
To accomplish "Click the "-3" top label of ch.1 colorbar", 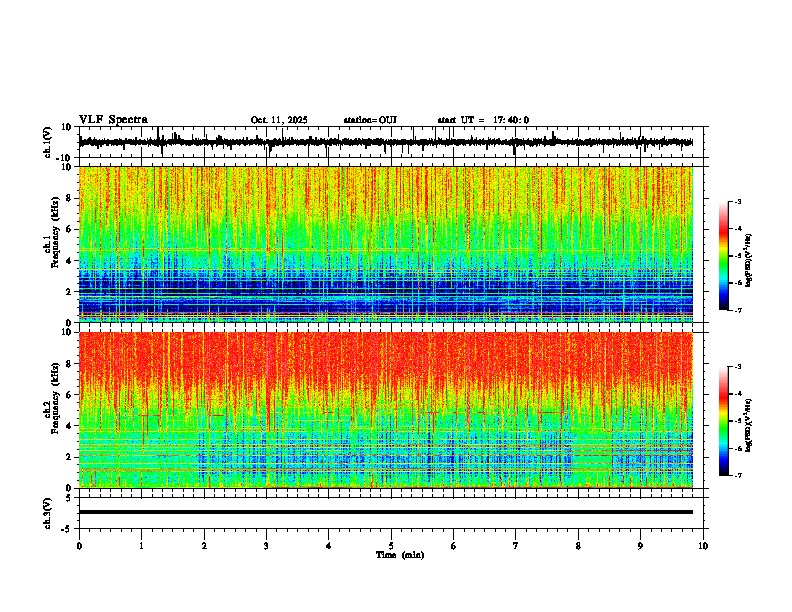I will click(738, 201).
